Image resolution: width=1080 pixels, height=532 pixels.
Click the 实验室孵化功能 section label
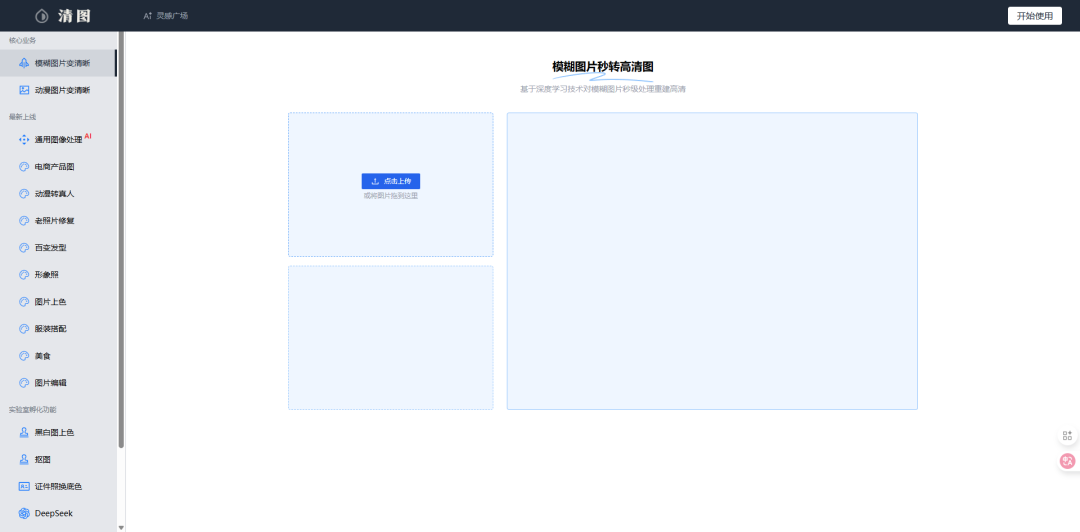click(x=32, y=409)
